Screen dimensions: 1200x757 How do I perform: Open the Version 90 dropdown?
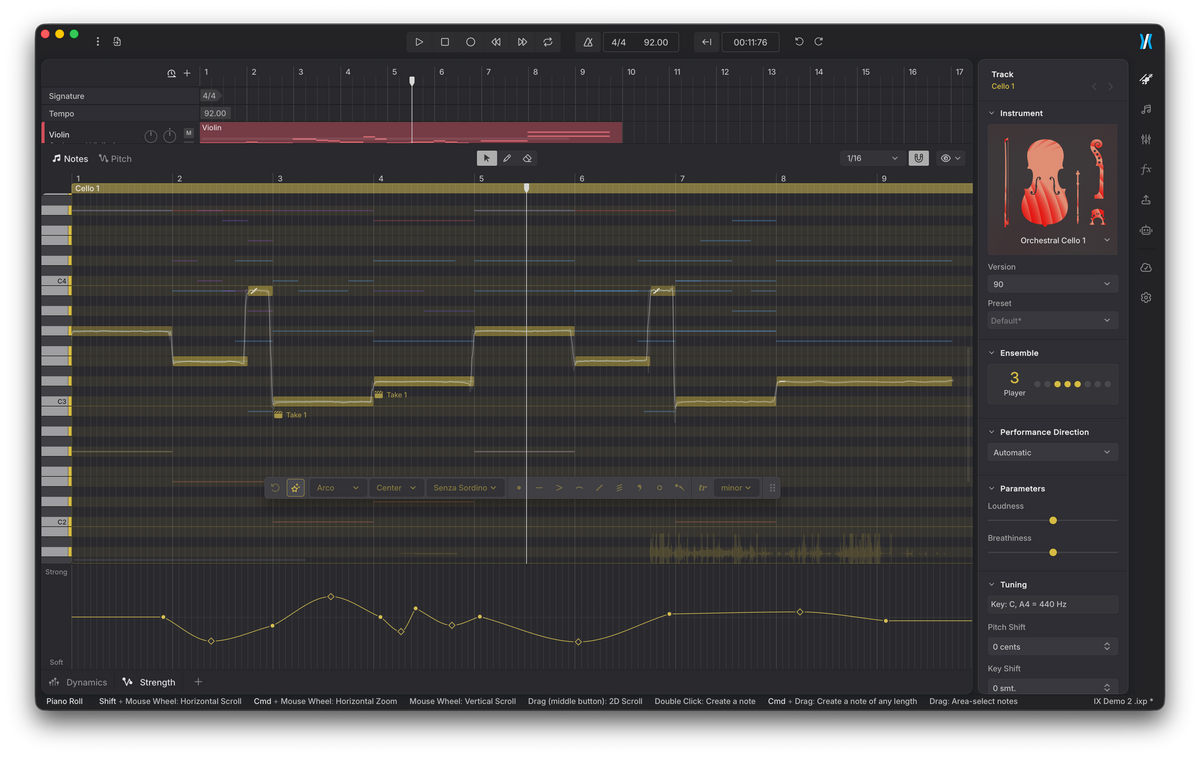(x=1052, y=285)
